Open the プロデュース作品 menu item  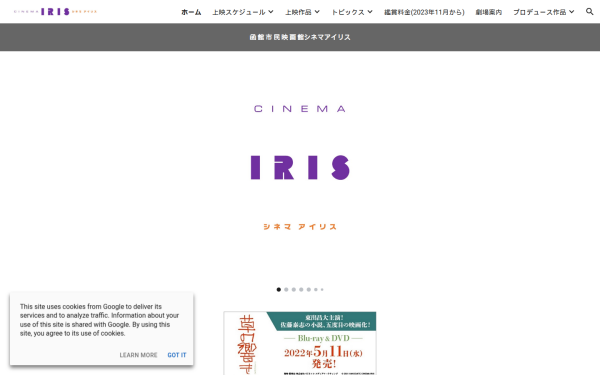540,12
